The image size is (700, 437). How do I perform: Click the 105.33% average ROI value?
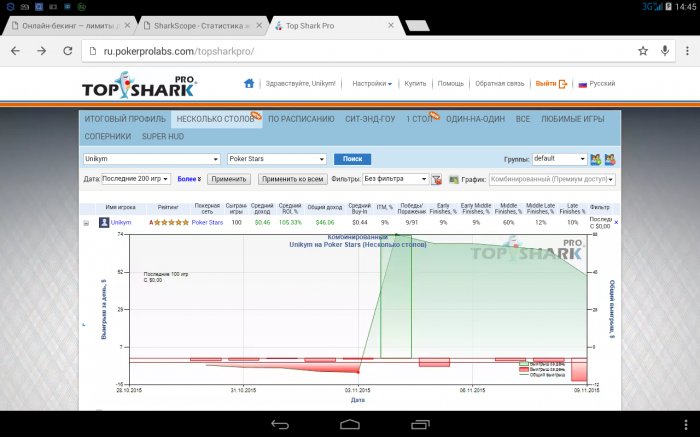click(x=290, y=222)
